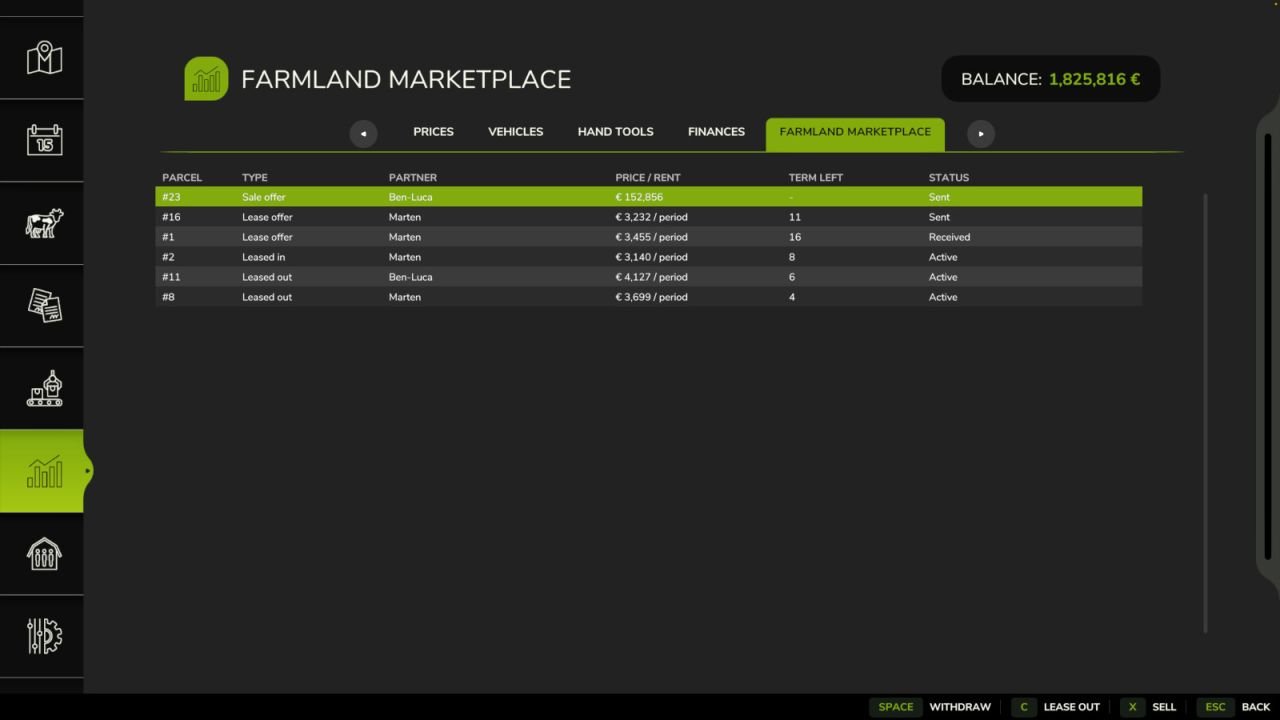
Task: Switch to the Finances tab
Action: click(716, 132)
